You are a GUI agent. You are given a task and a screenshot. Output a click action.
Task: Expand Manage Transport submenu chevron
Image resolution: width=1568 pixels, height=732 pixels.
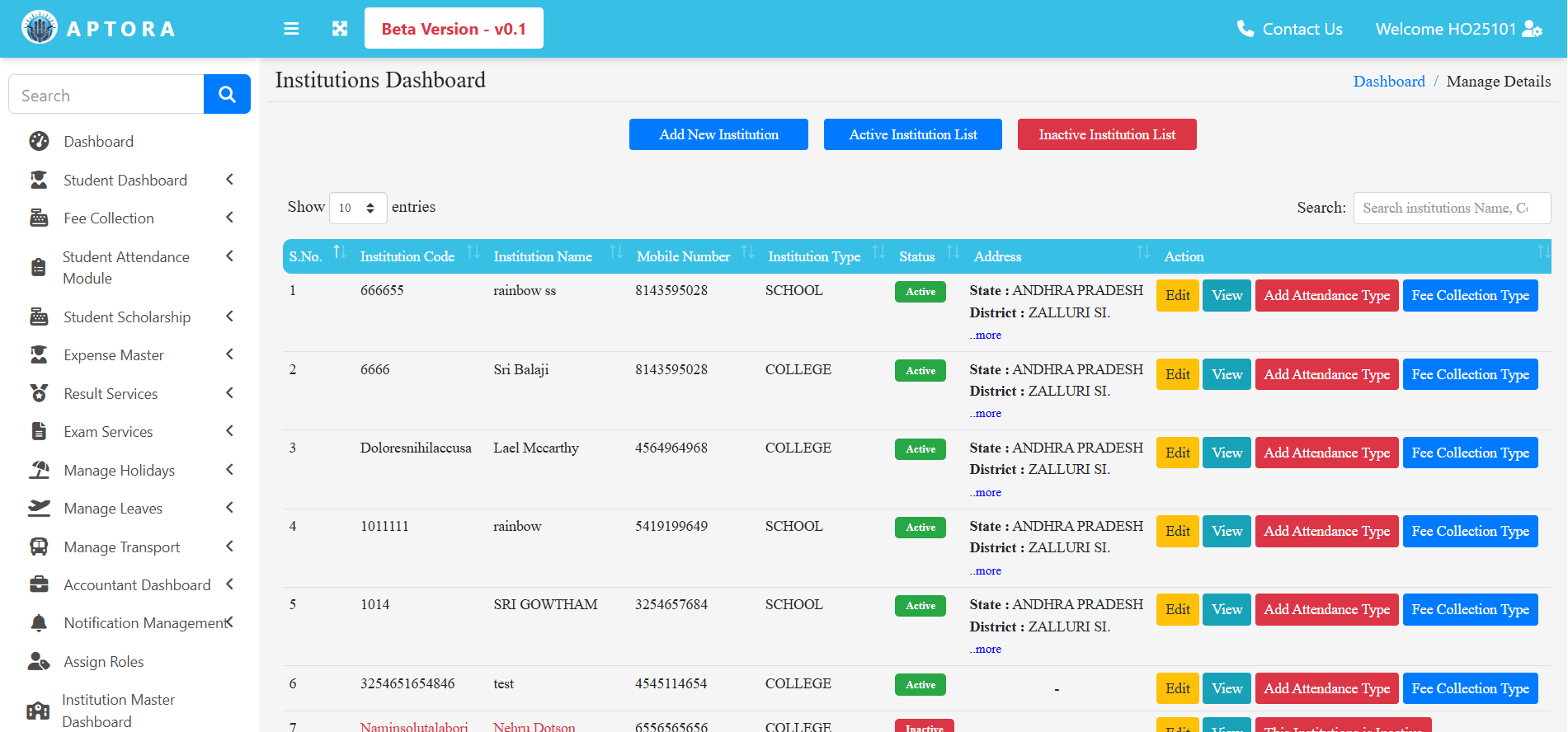coord(230,547)
